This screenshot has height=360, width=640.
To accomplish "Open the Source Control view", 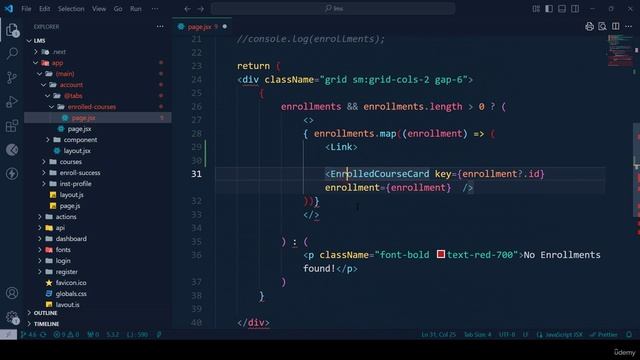I will [x=12, y=78].
